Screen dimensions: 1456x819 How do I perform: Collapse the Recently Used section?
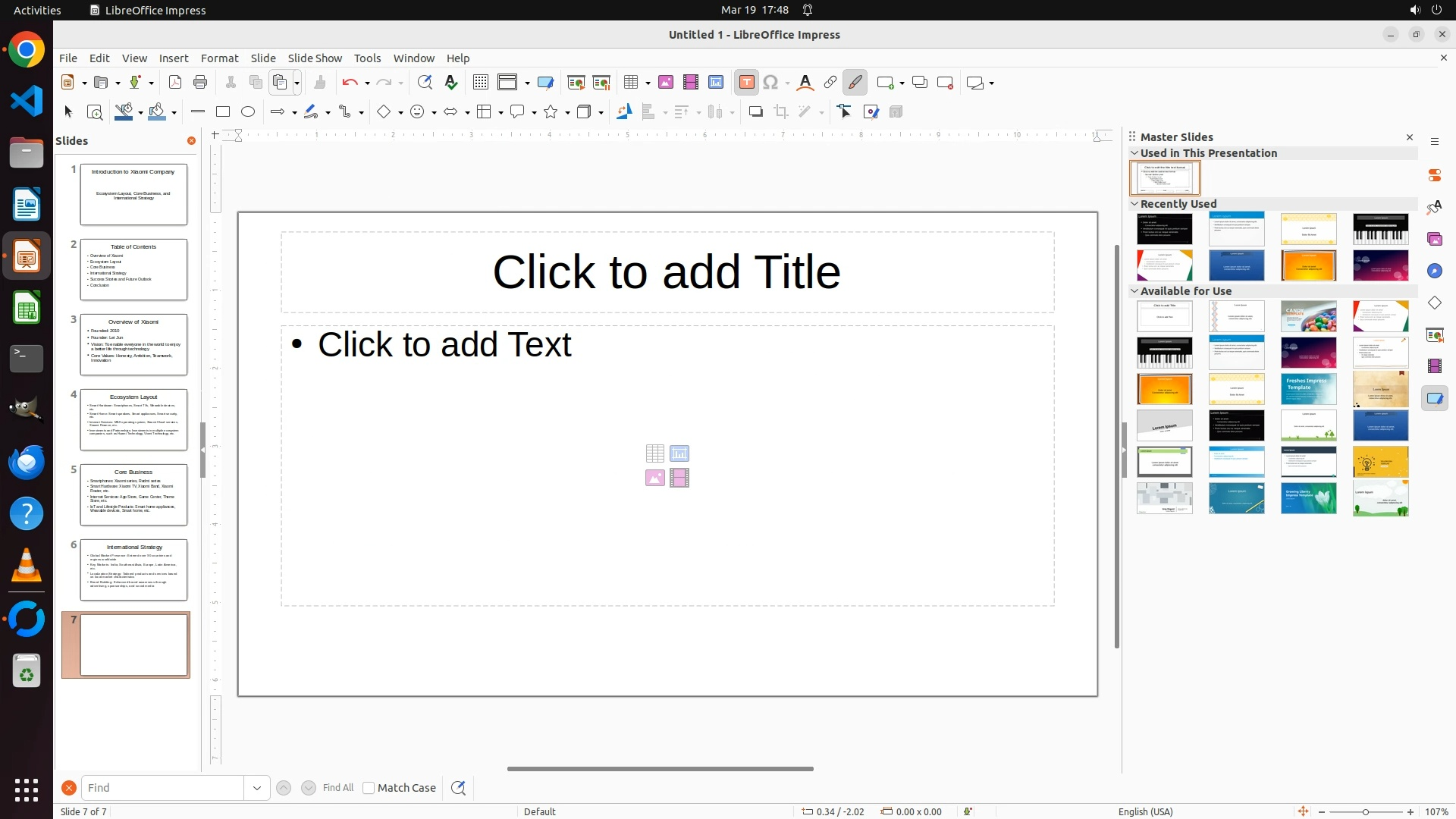[1134, 204]
